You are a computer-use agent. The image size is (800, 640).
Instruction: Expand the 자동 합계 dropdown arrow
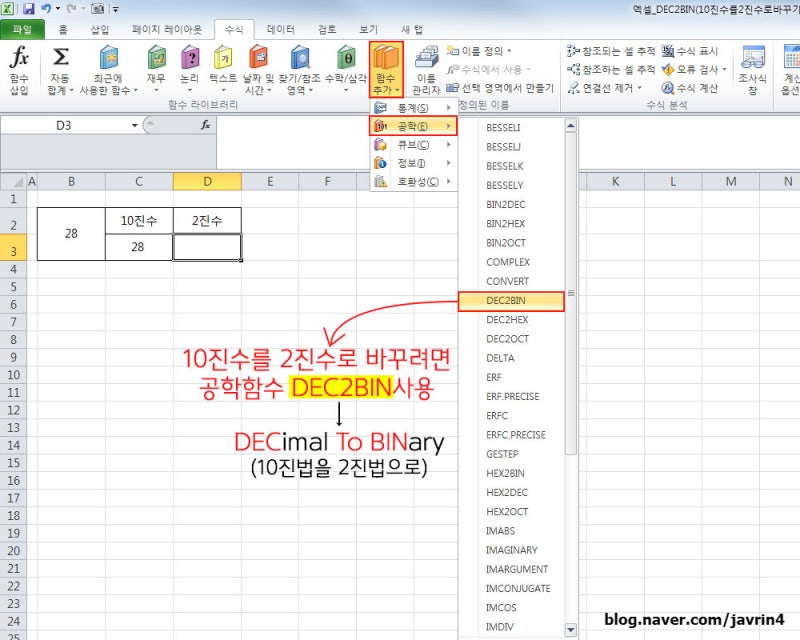[x=71, y=90]
